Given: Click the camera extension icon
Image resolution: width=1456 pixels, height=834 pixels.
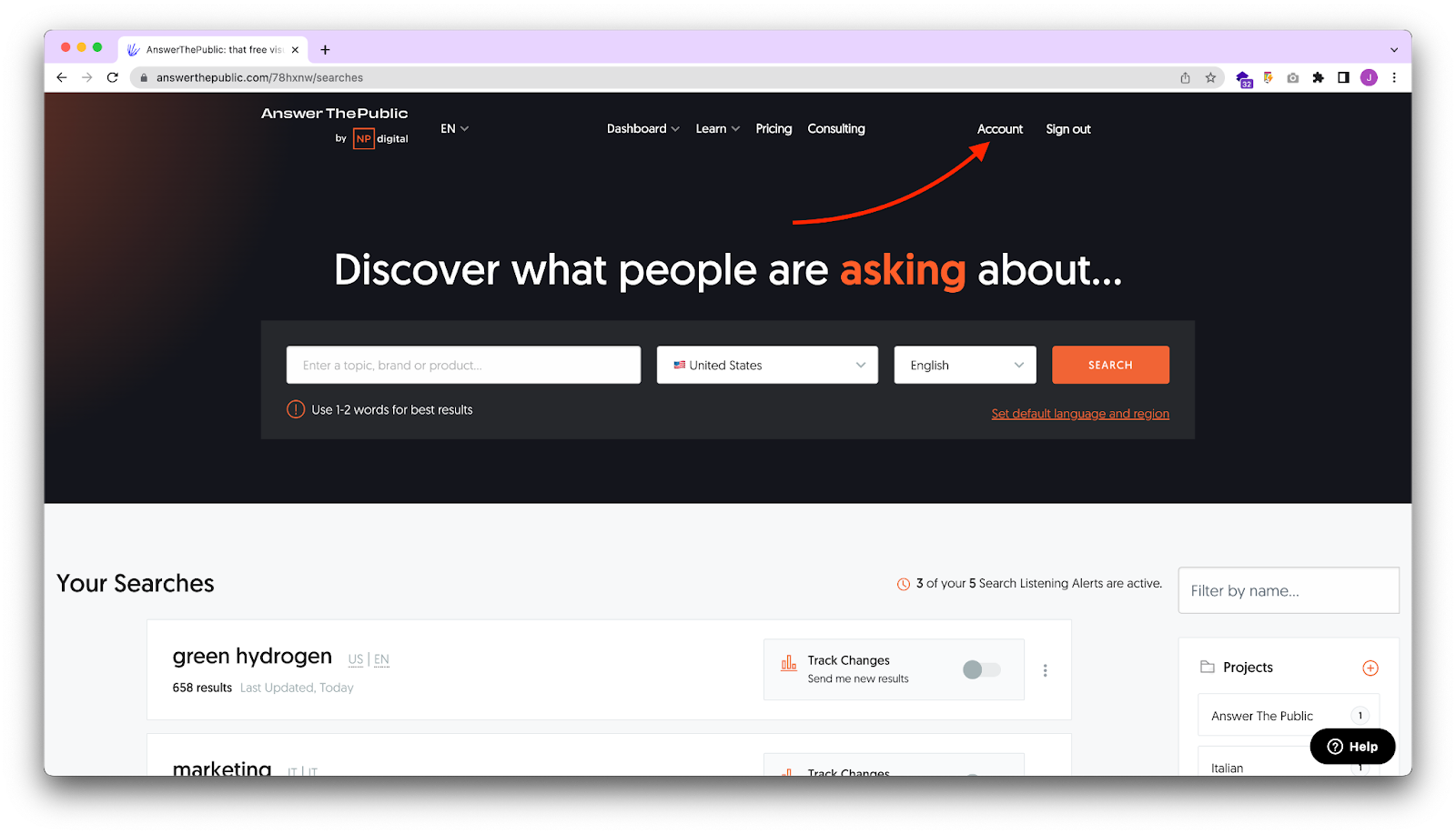Looking at the screenshot, I should coord(1292,77).
